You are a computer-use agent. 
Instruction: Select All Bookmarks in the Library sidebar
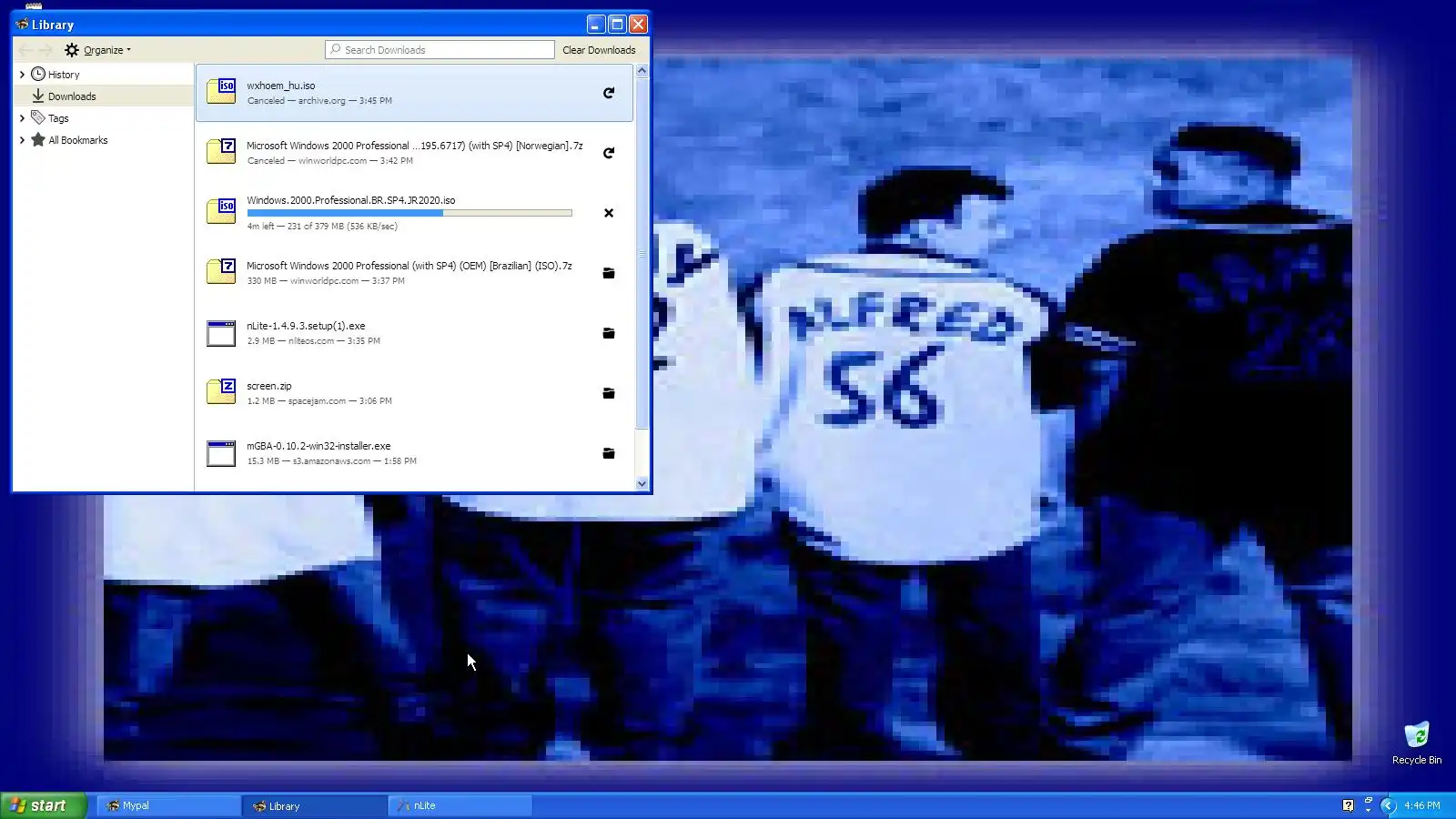pyautogui.click(x=78, y=140)
